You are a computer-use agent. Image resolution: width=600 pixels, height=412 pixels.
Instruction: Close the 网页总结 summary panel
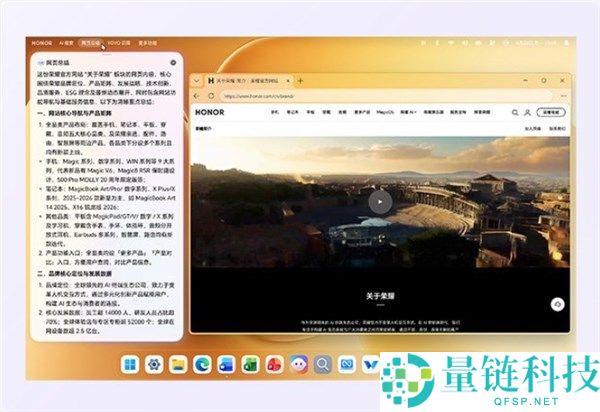173,62
